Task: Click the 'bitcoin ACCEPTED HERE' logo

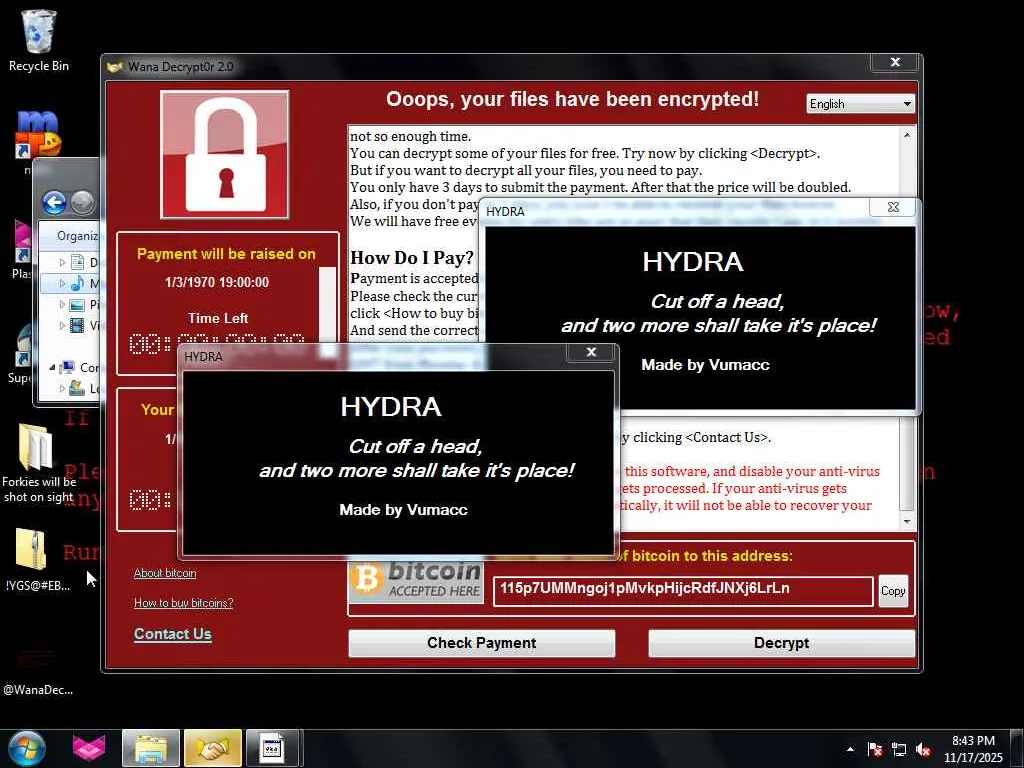Action: click(416, 581)
